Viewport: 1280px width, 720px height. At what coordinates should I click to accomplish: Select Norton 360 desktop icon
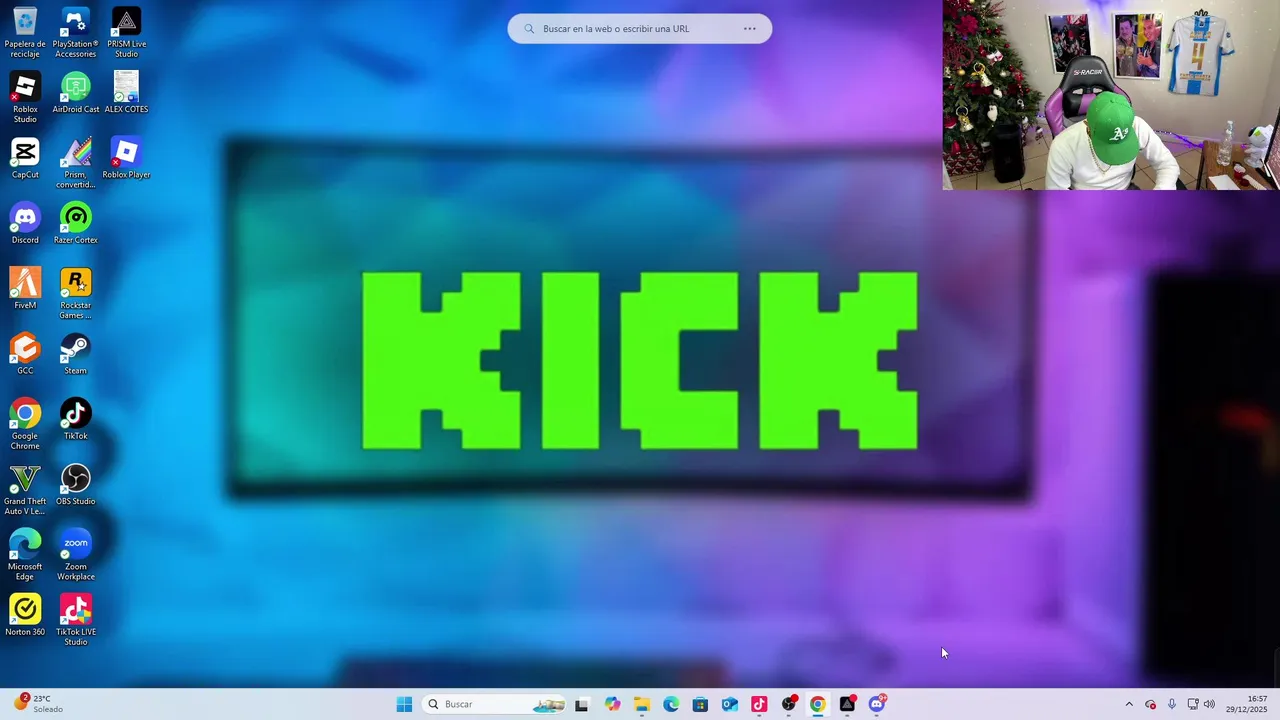[25, 615]
